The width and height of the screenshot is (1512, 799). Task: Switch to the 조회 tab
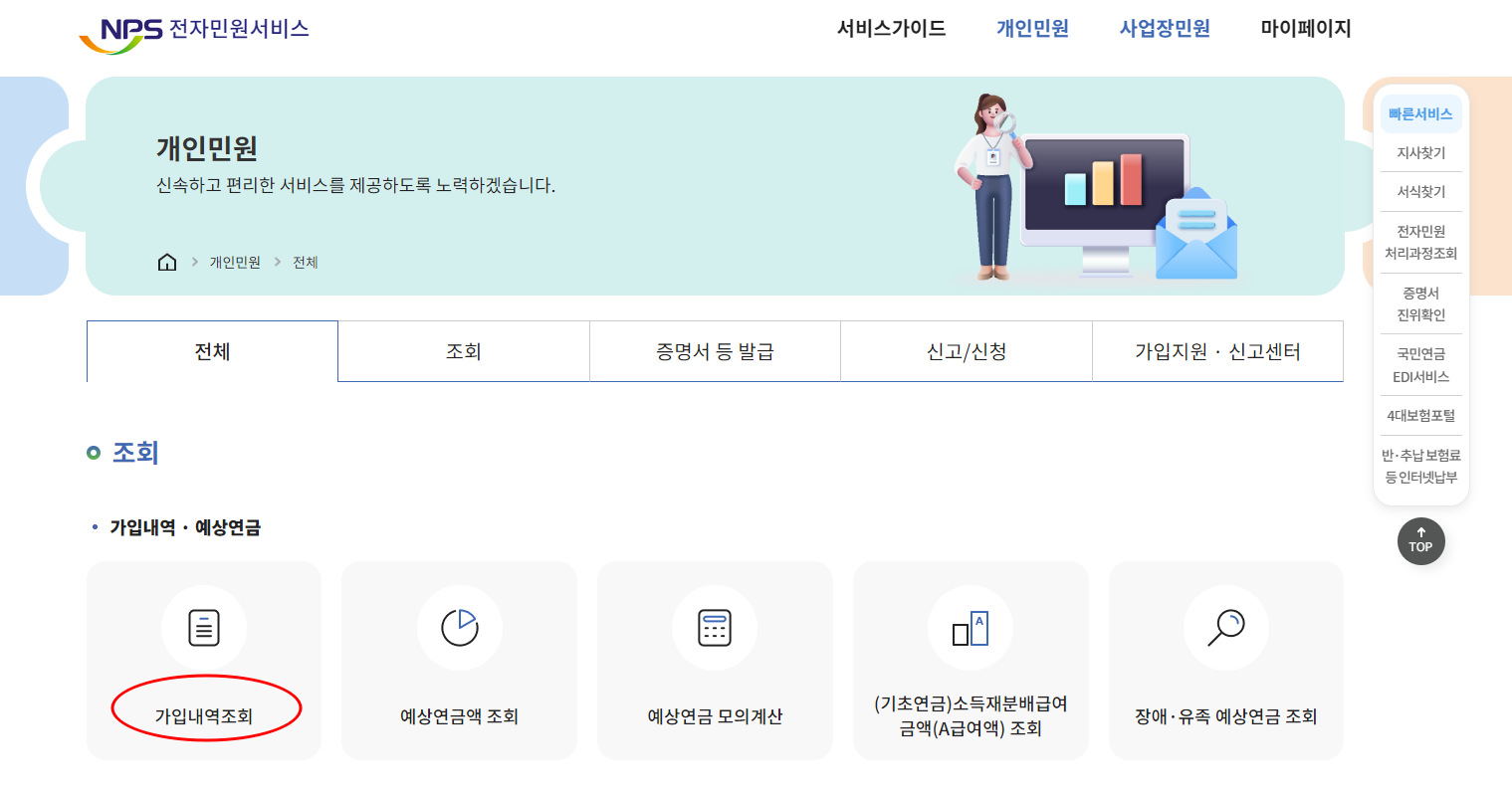[x=463, y=350]
